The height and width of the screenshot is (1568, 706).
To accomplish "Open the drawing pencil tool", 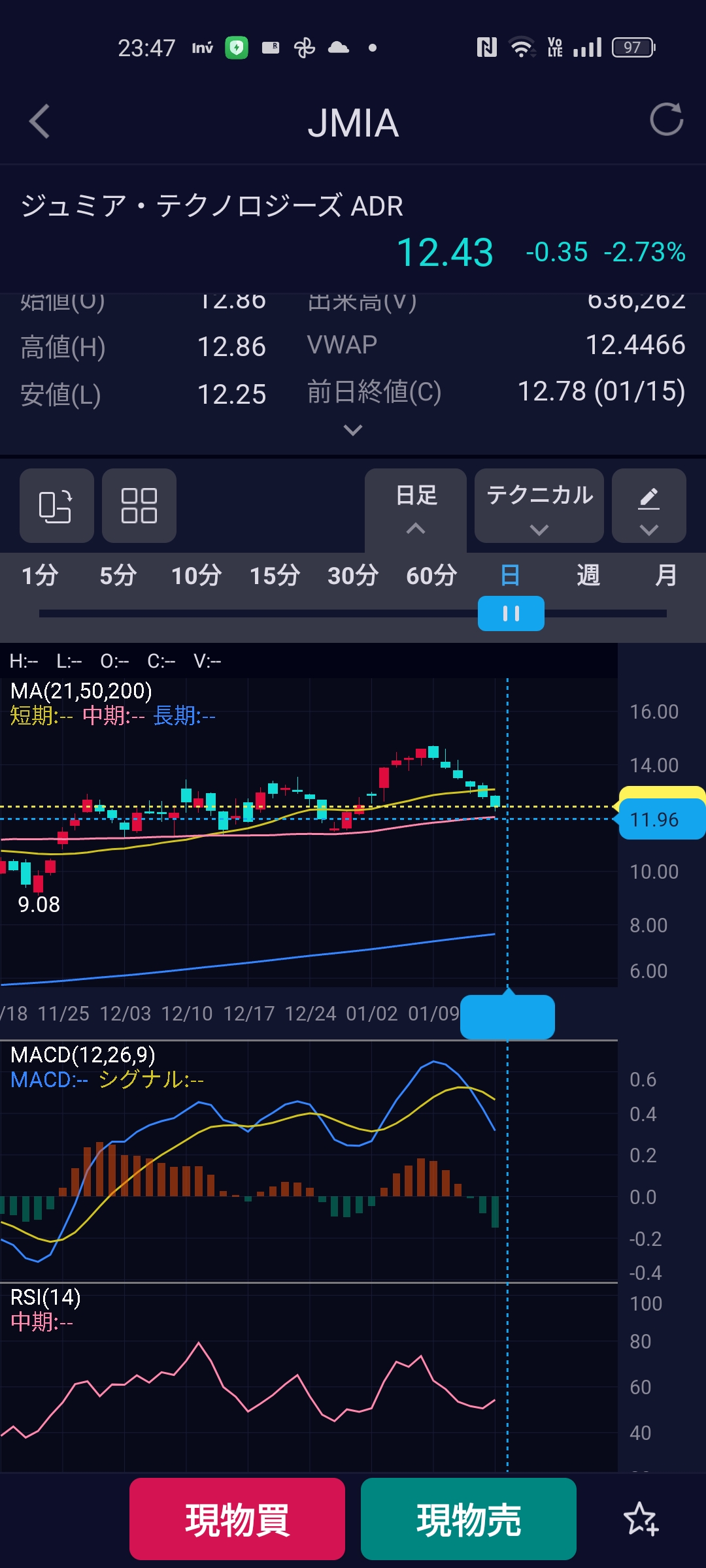I will click(x=648, y=506).
